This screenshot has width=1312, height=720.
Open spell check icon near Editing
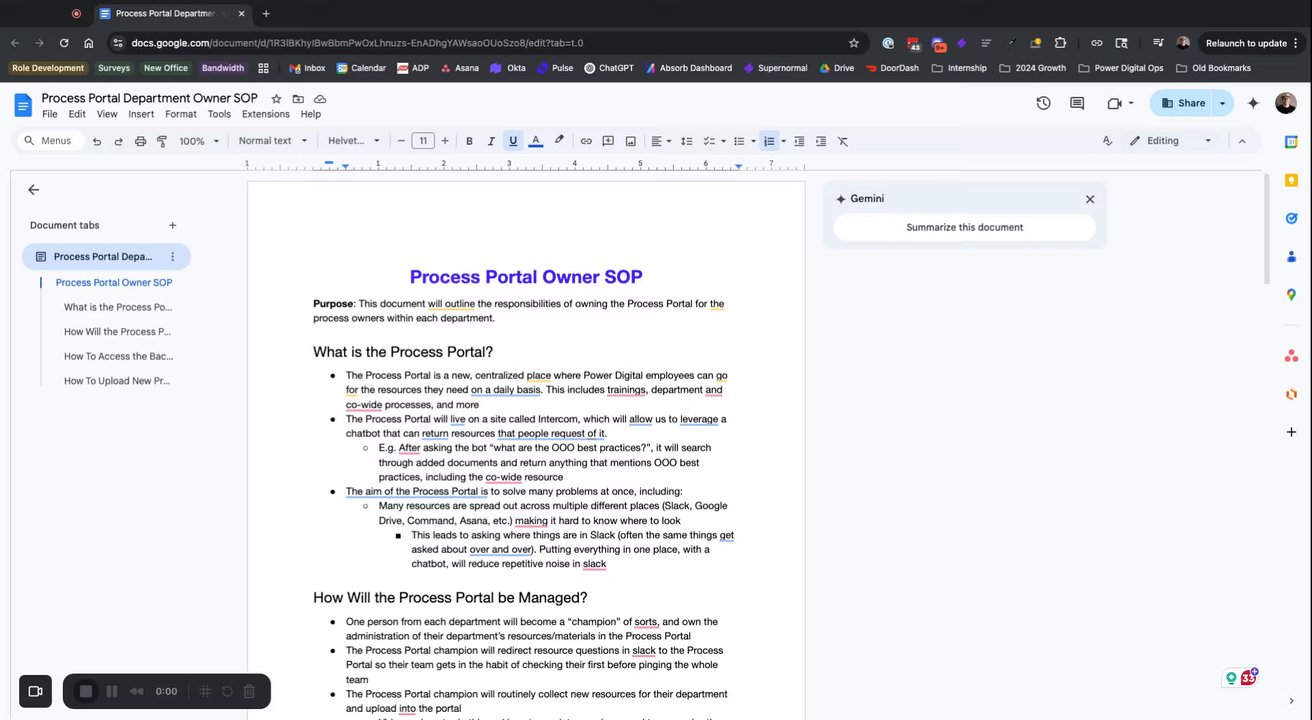(1107, 141)
